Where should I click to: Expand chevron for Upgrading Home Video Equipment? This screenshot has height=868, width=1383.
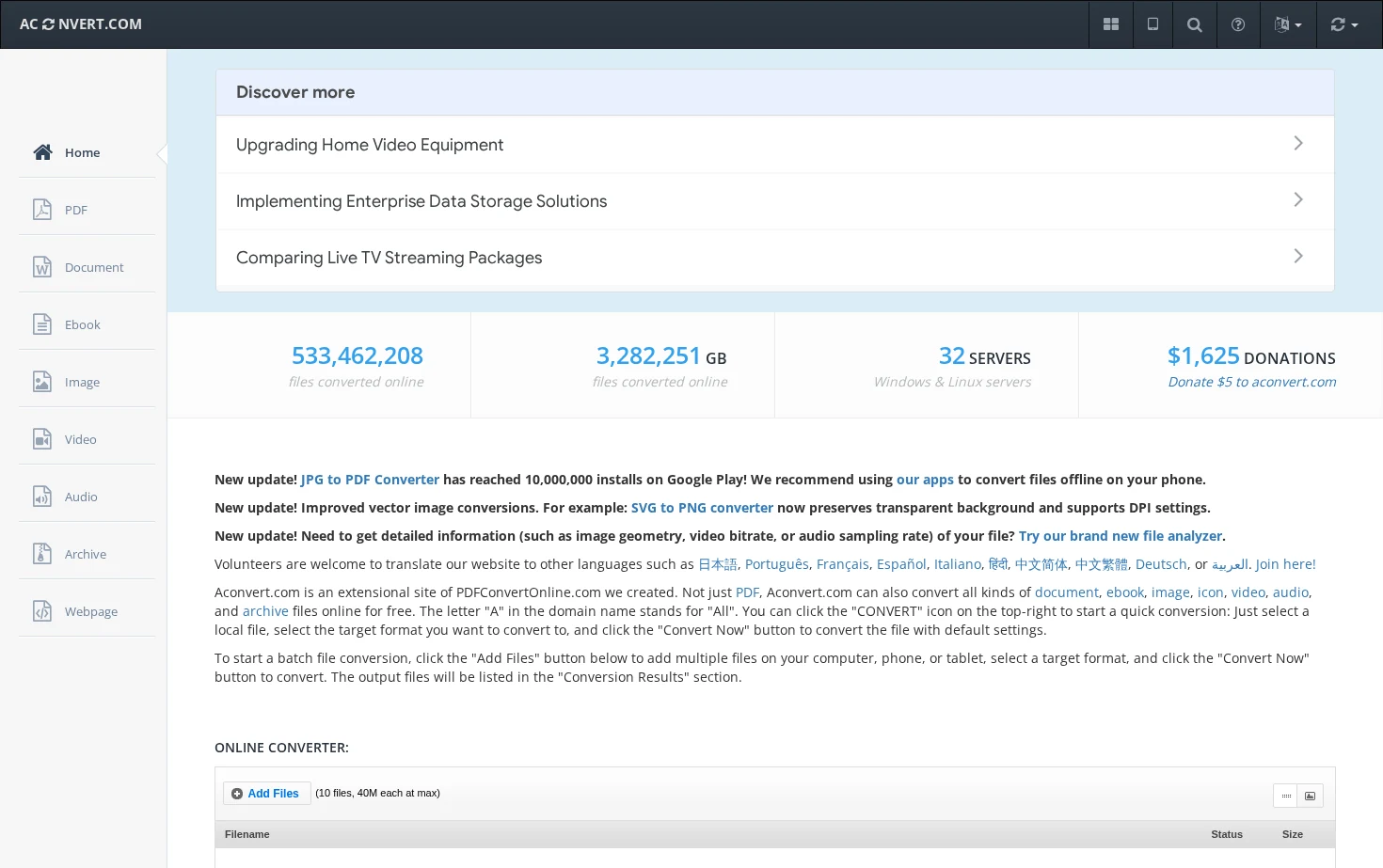pos(1298,143)
